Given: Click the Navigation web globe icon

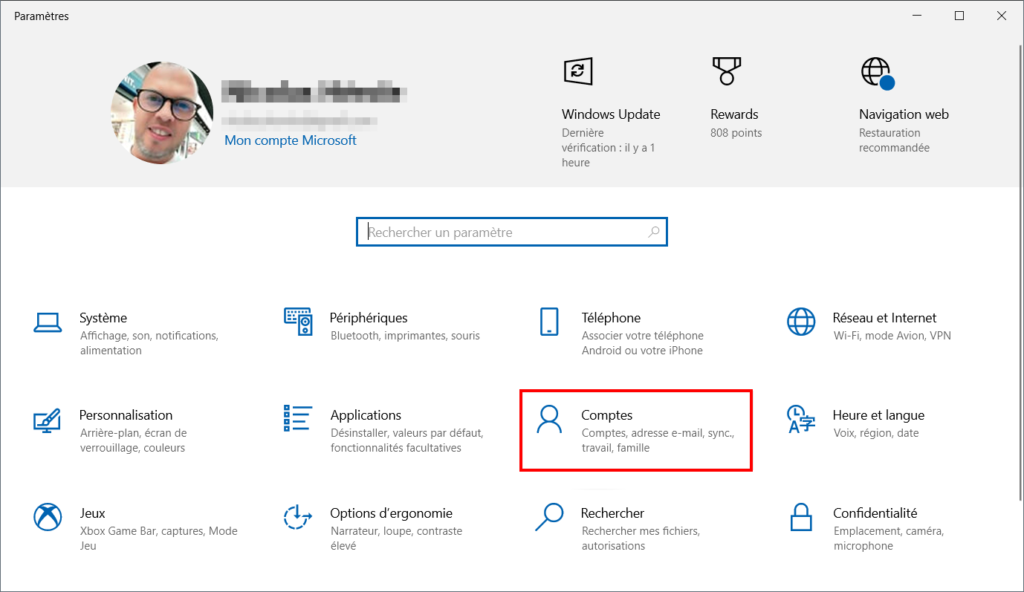Looking at the screenshot, I should tap(877, 73).
